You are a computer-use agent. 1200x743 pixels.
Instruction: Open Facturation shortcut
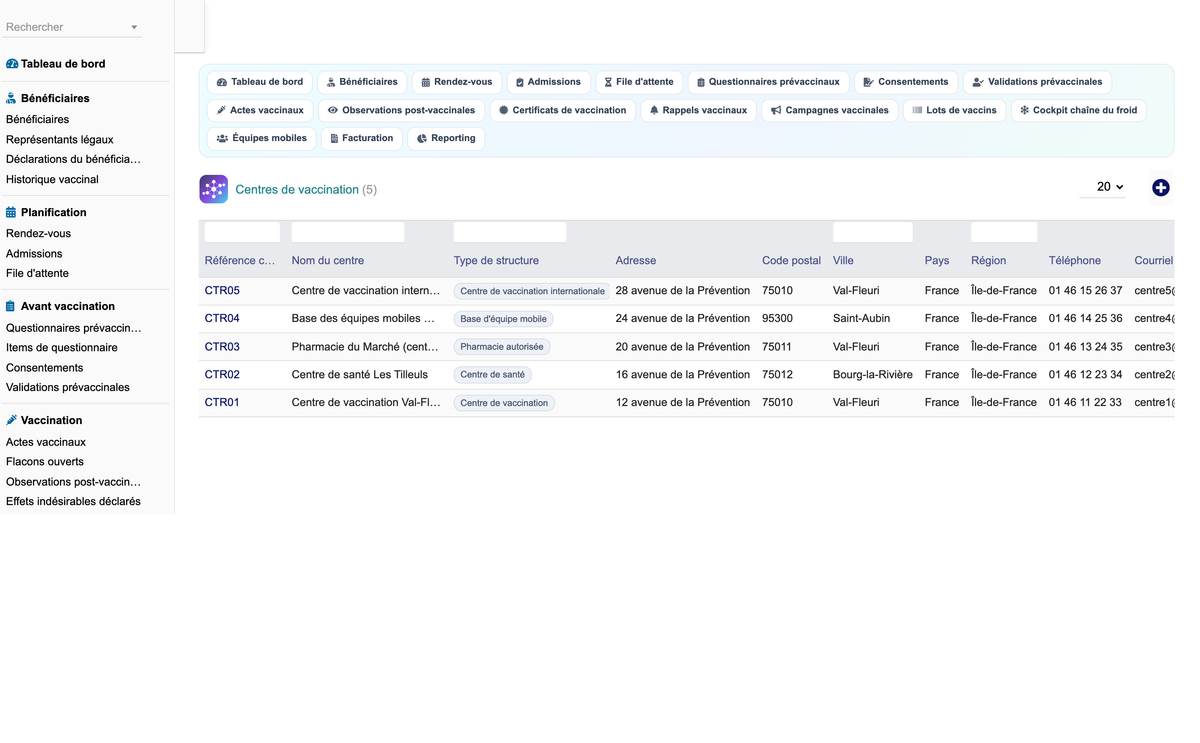[362, 138]
